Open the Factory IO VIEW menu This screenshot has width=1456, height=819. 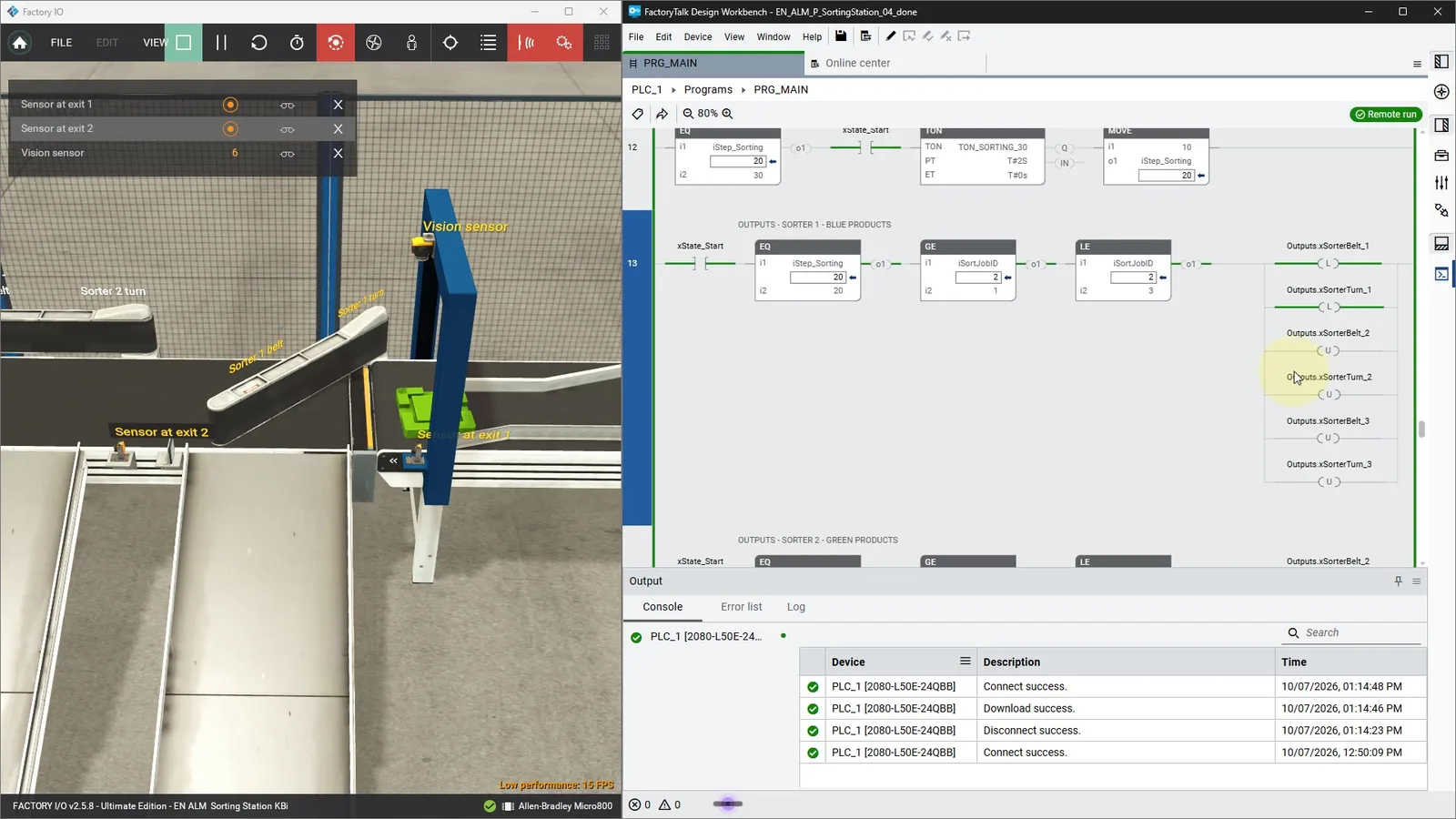[x=155, y=43]
